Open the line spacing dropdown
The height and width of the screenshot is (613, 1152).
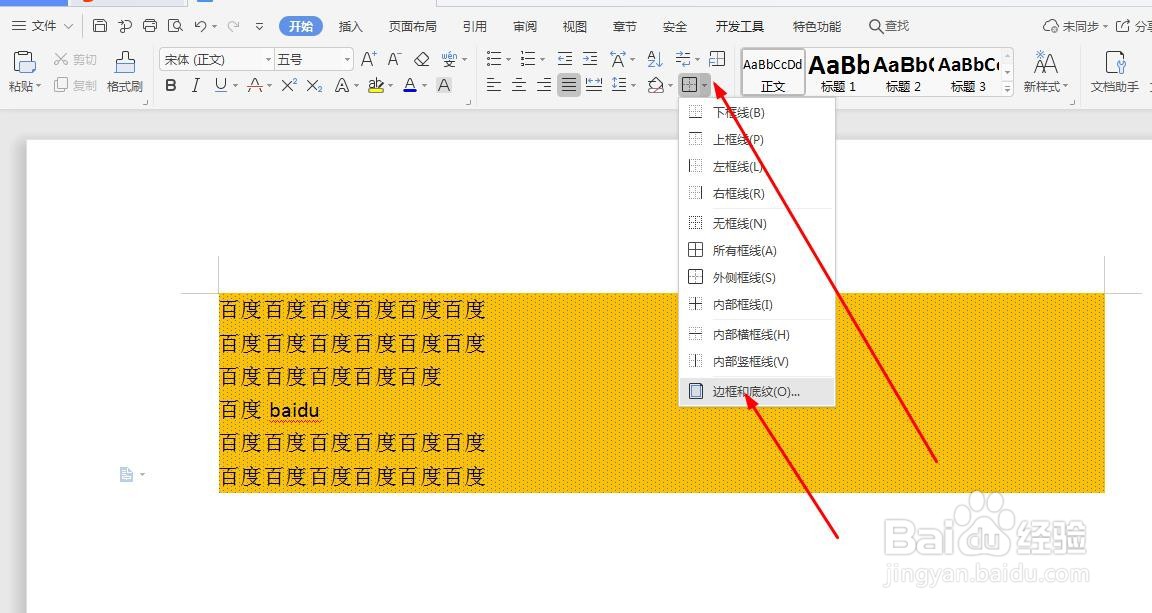[633, 85]
